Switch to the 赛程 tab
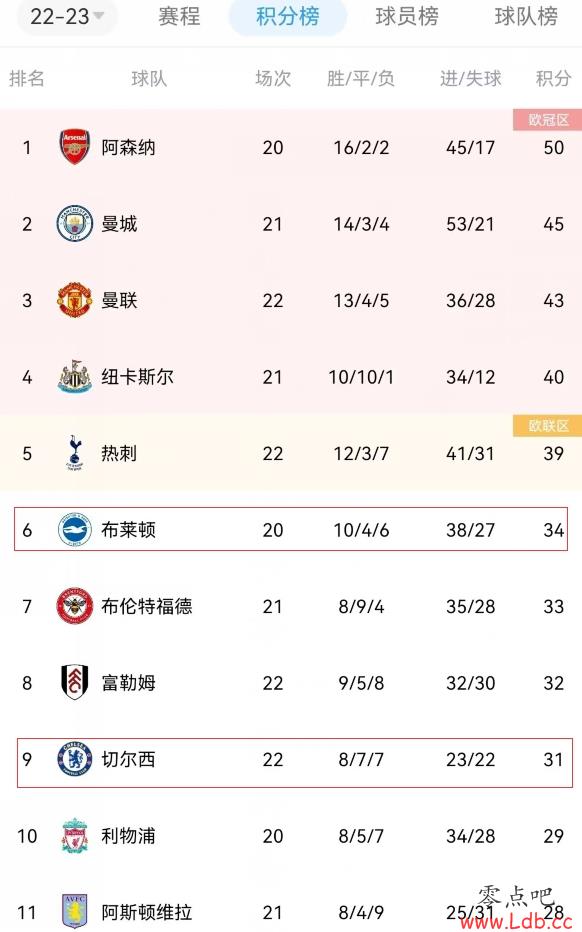Image resolution: width=582 pixels, height=932 pixels. point(179,17)
